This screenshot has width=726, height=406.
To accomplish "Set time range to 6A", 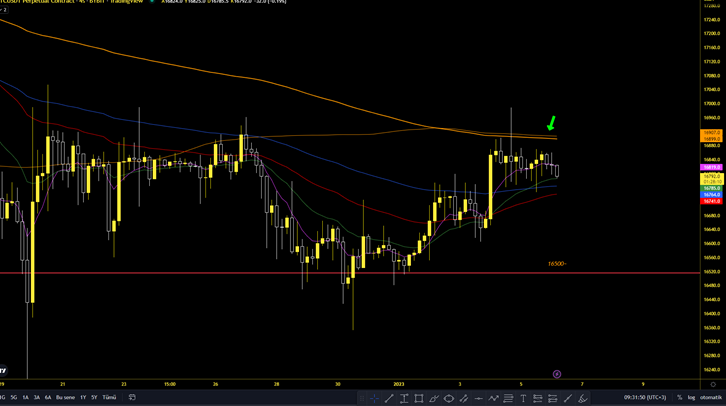I will tap(48, 398).
